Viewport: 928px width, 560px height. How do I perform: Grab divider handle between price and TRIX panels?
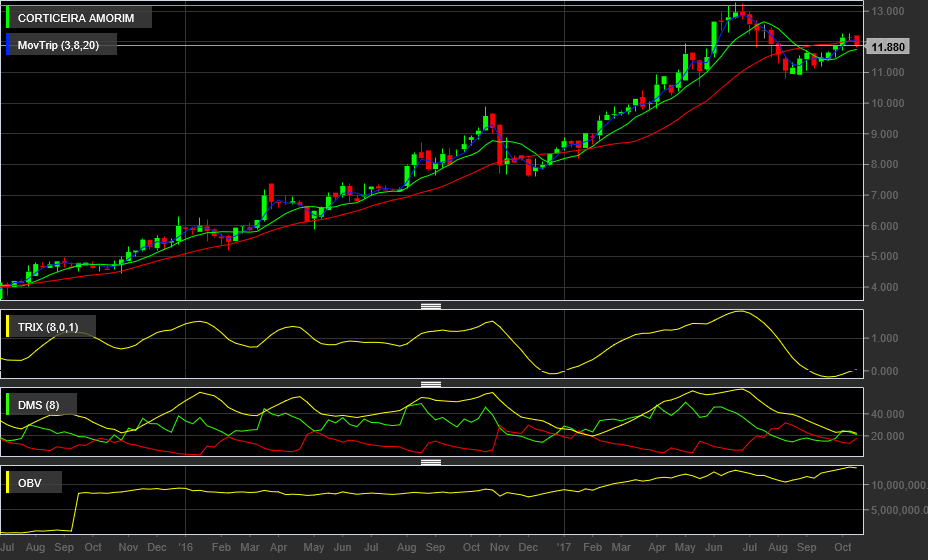coord(431,306)
